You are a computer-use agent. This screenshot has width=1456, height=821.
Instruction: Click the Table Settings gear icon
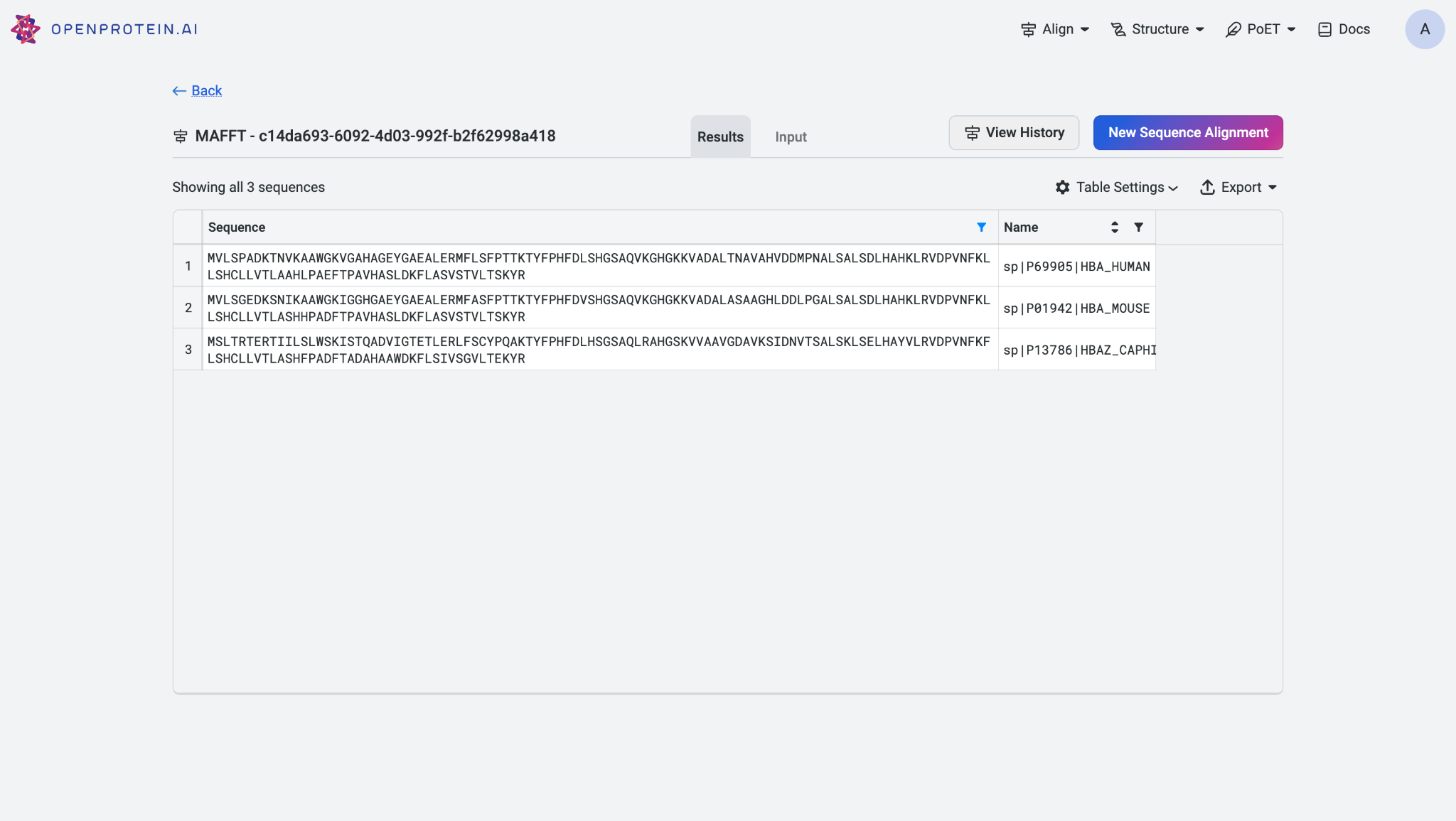point(1063,187)
